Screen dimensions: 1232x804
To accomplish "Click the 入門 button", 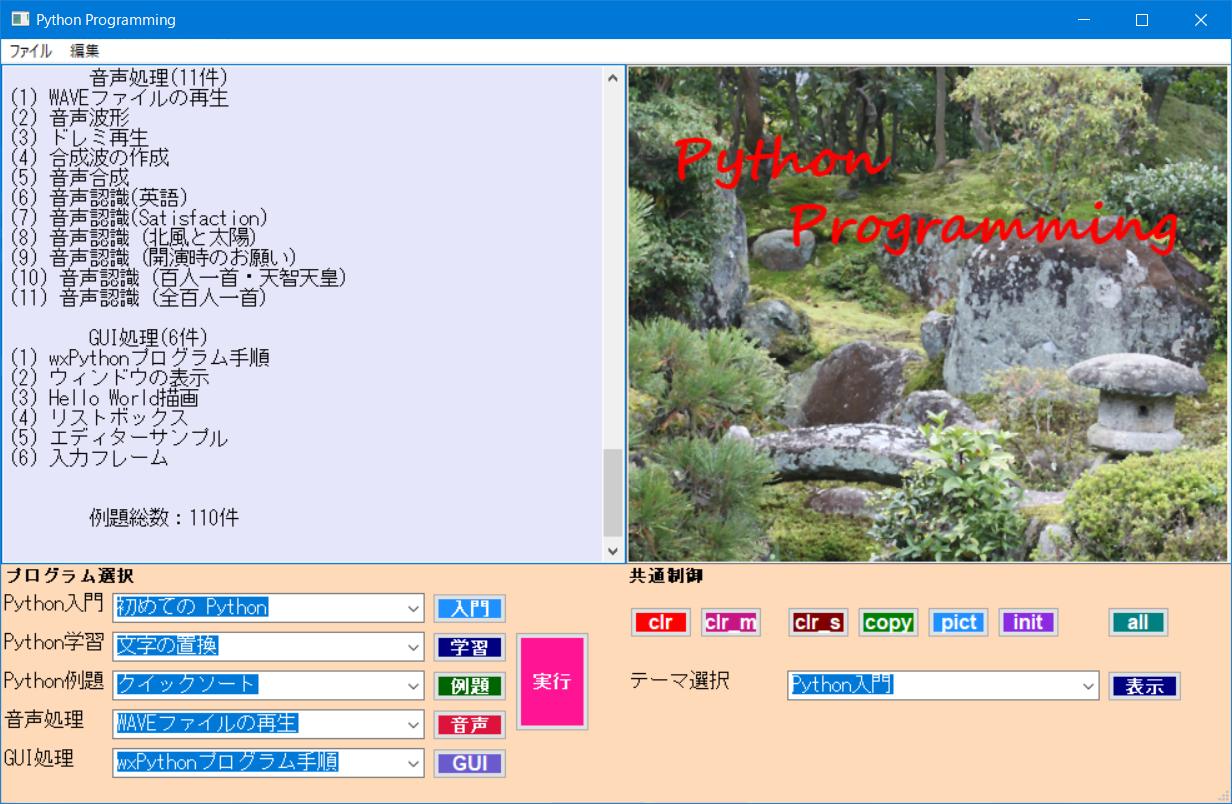I will (469, 608).
